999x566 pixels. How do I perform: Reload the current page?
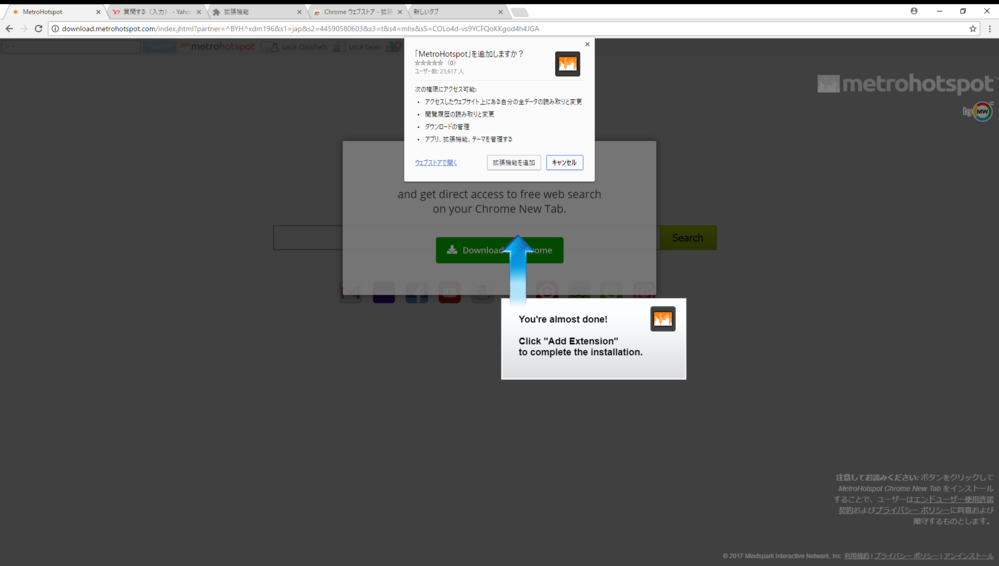[39, 29]
